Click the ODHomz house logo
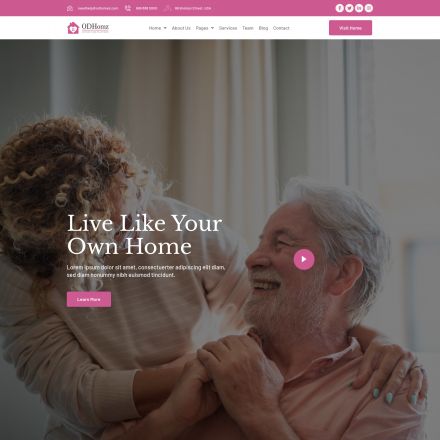 88,28
